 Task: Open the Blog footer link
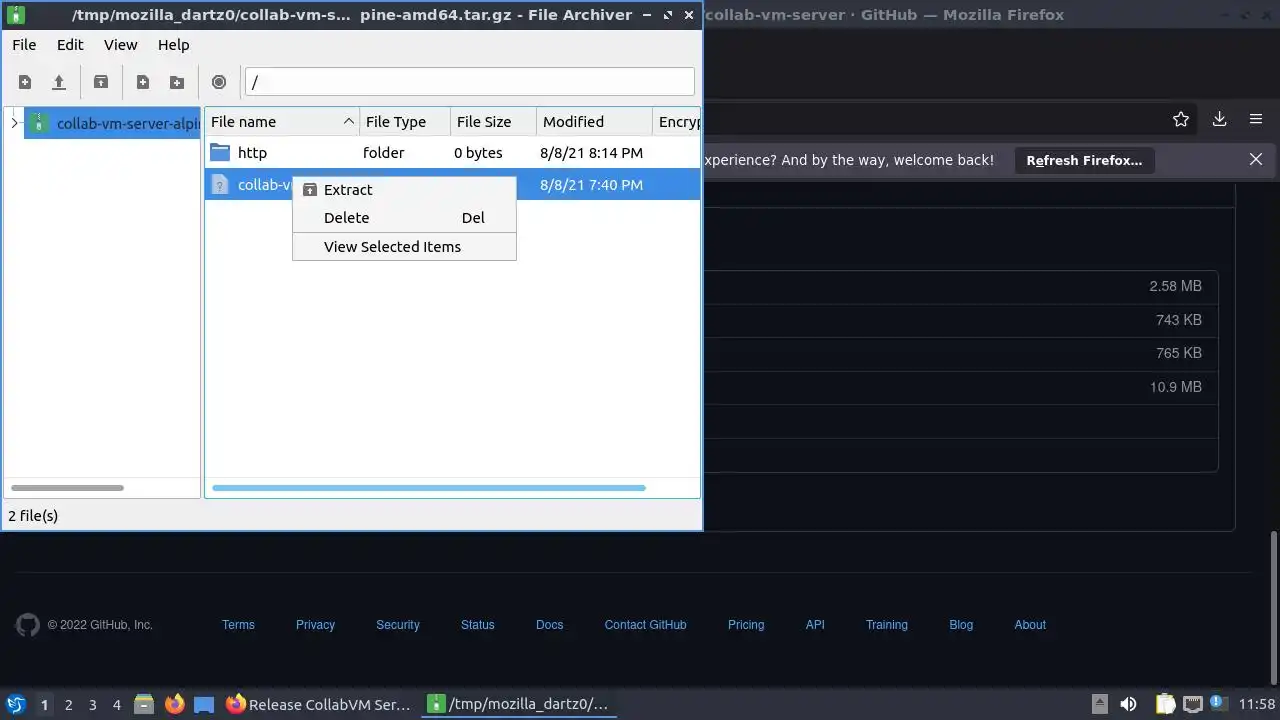click(x=961, y=625)
